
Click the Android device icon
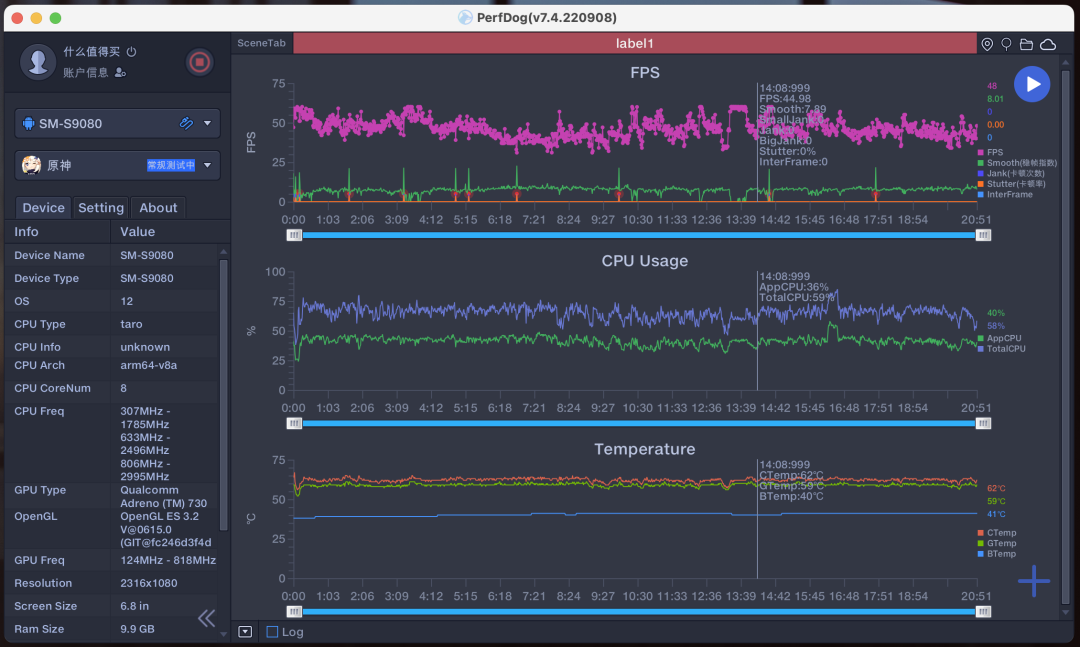pos(28,123)
